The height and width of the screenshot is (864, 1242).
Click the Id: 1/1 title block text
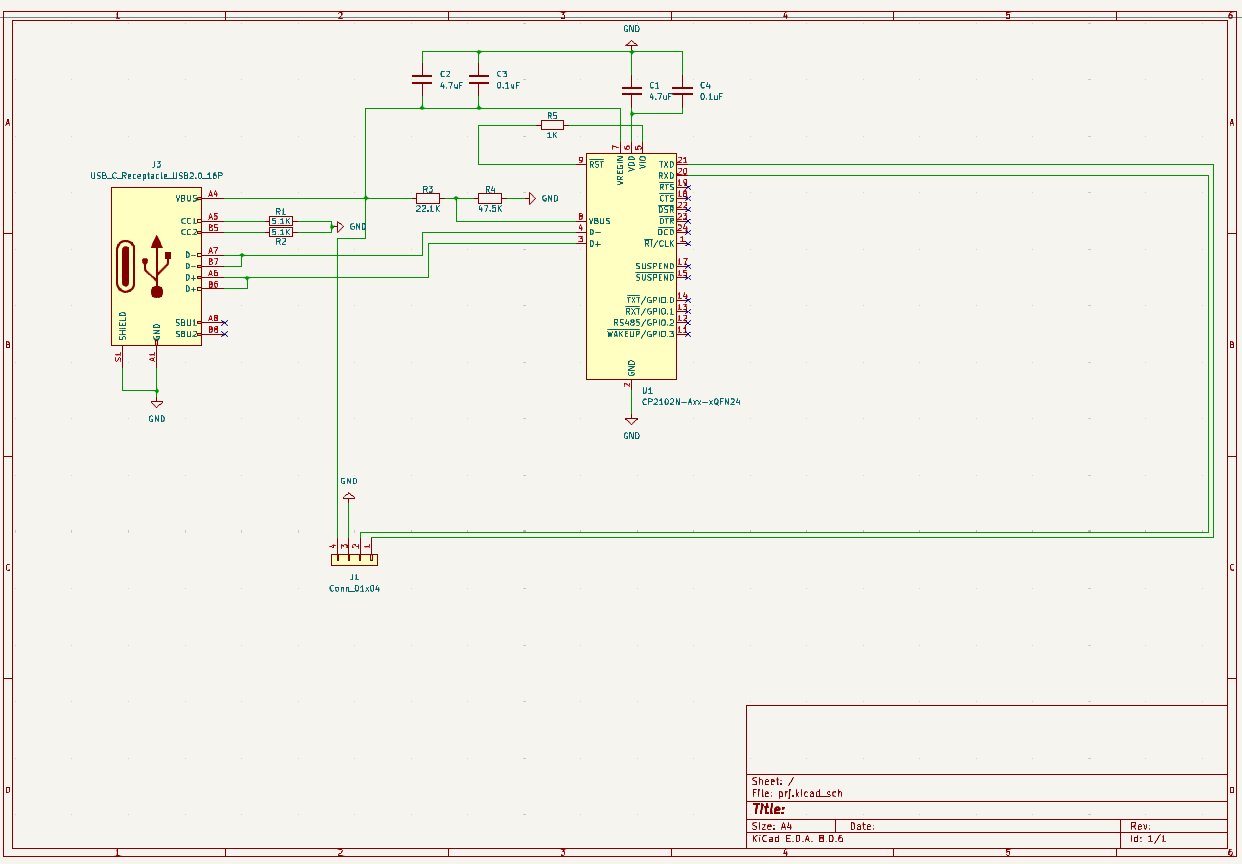click(1148, 839)
